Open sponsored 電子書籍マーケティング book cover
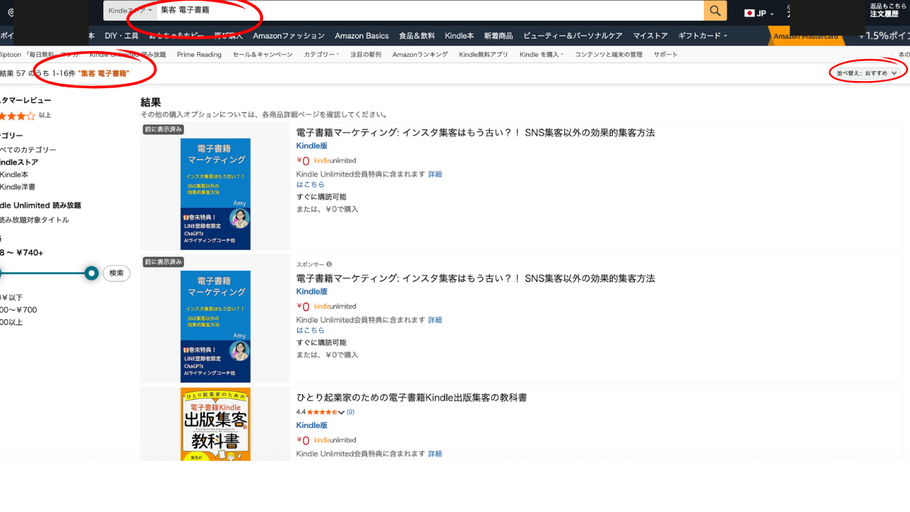 click(x=215, y=326)
